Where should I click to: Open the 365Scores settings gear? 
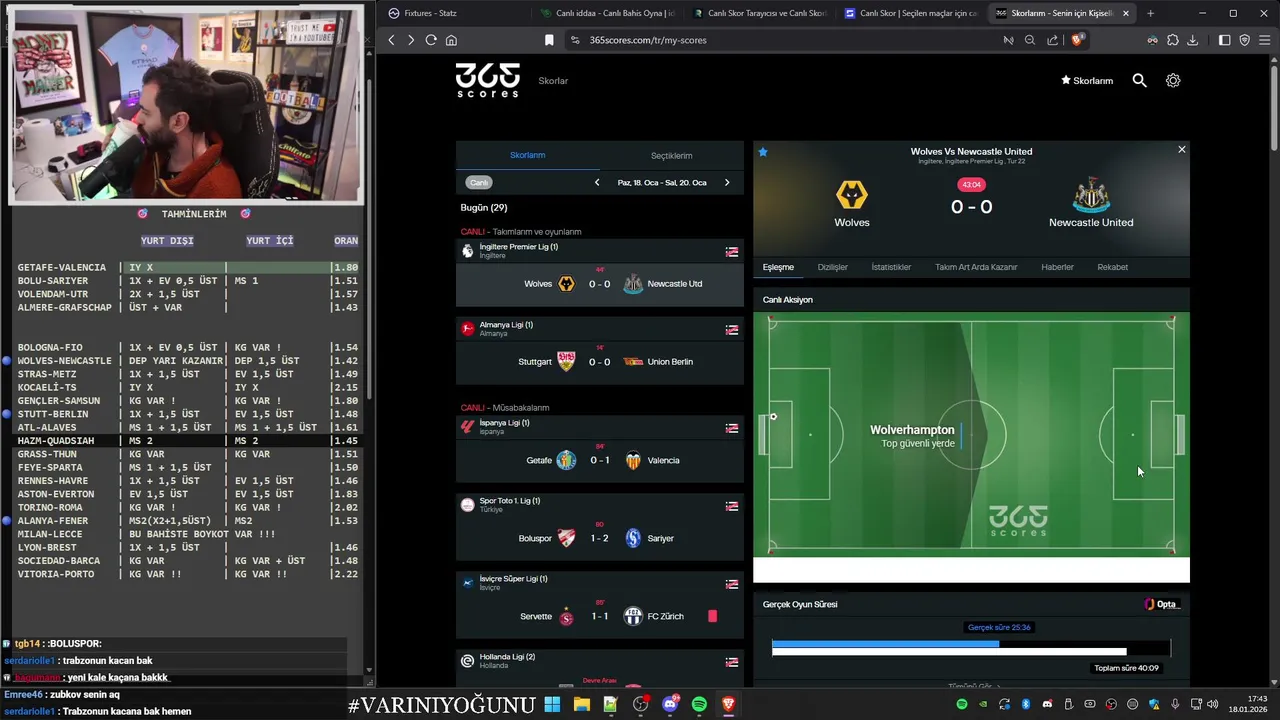point(1173,80)
